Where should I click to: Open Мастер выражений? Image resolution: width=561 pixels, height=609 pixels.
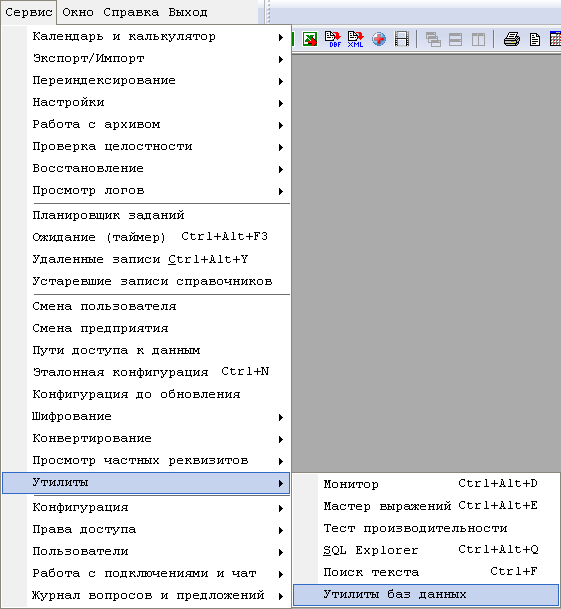tap(426, 506)
